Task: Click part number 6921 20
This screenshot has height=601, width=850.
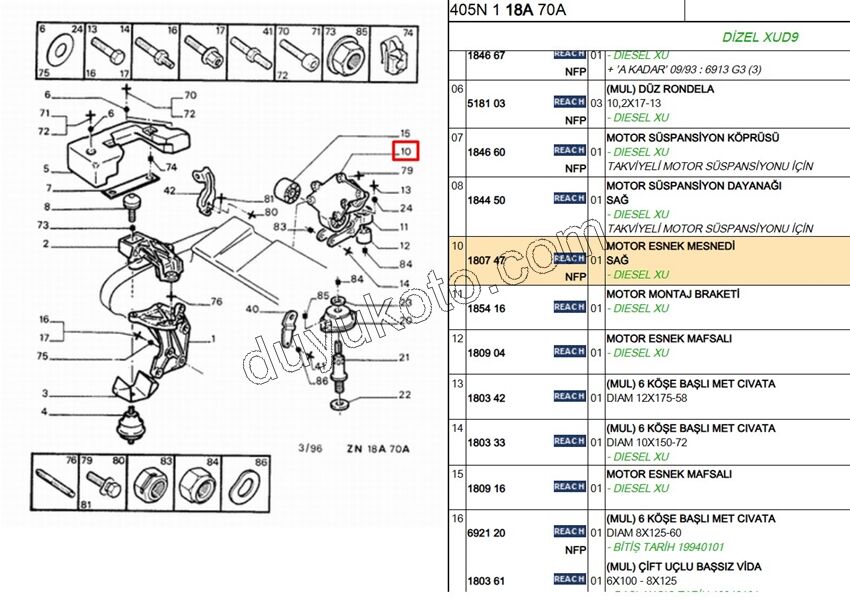Action: [x=486, y=534]
